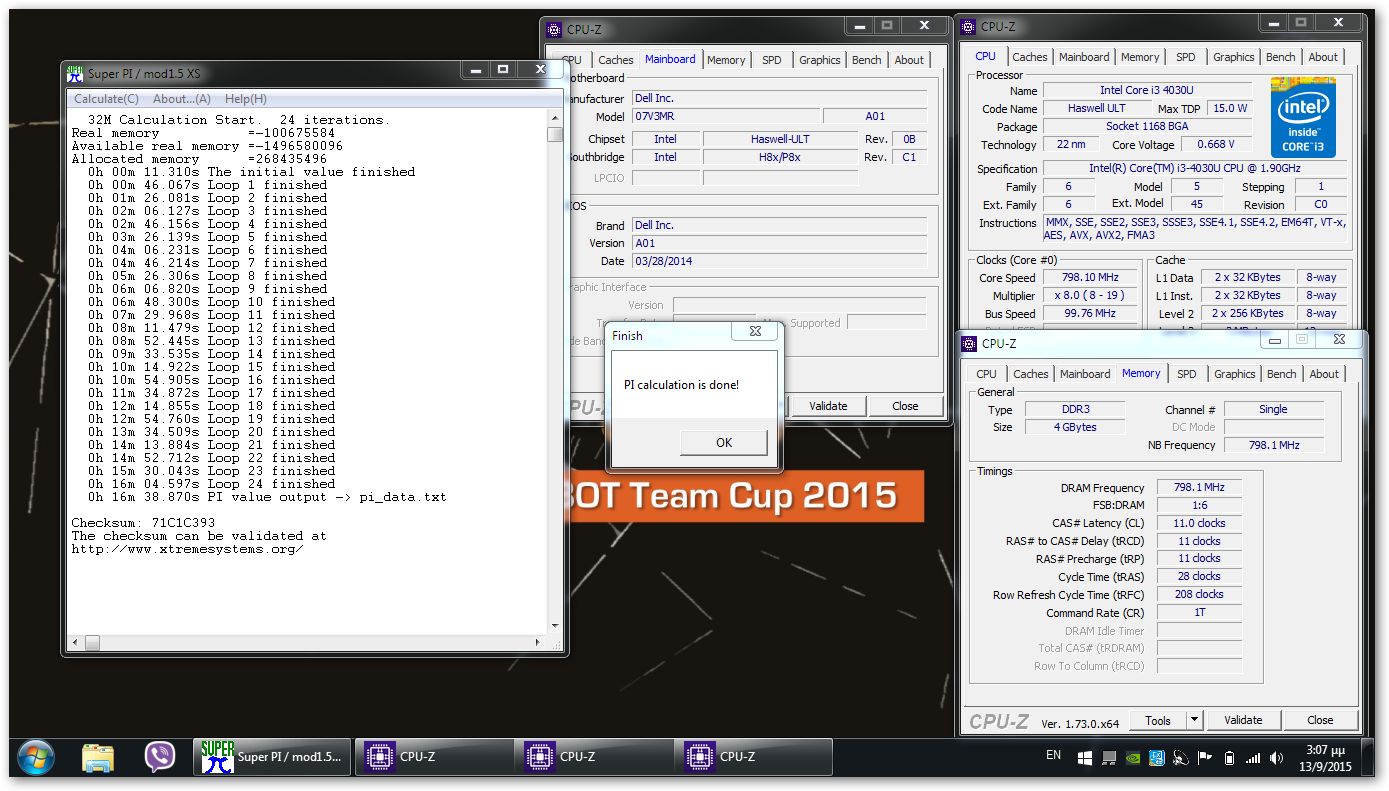
Task: Click Super PI scrollbar up arrow
Action: [x=554, y=119]
